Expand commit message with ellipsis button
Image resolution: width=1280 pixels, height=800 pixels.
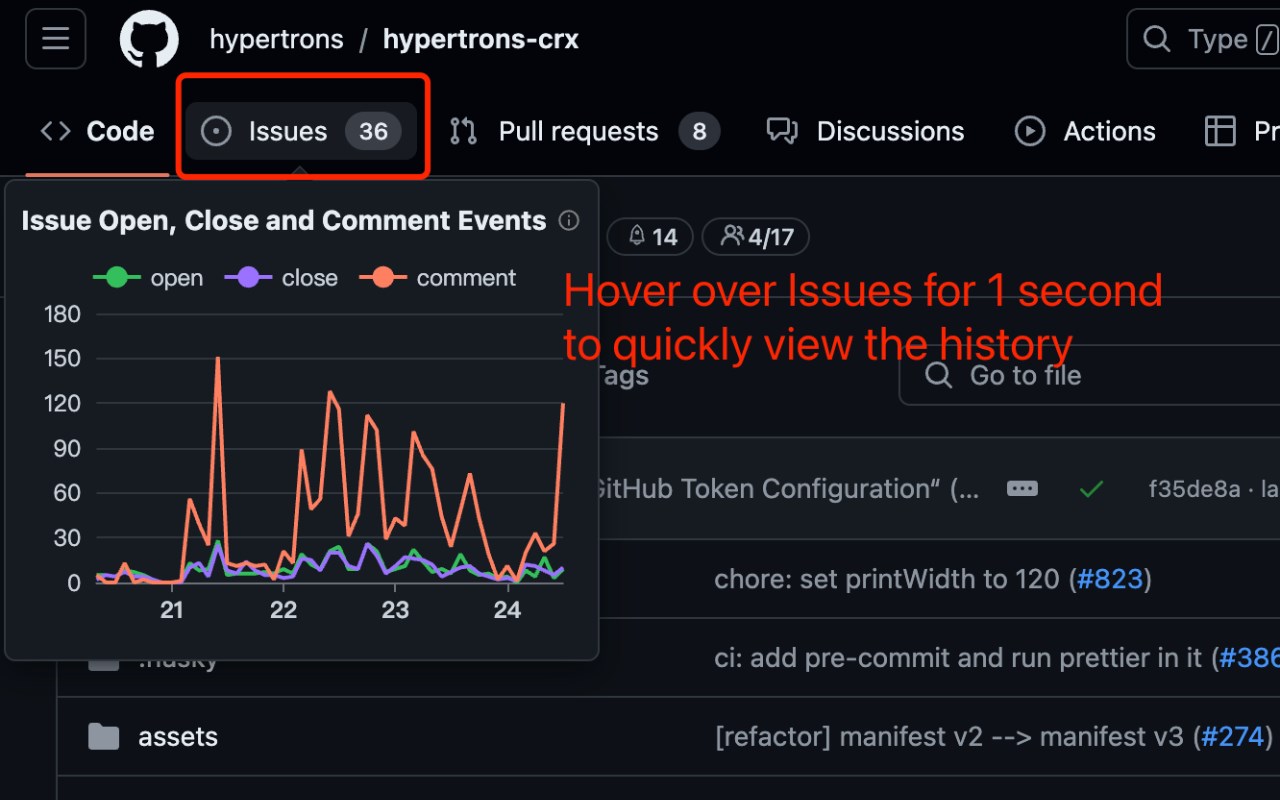point(1022,489)
